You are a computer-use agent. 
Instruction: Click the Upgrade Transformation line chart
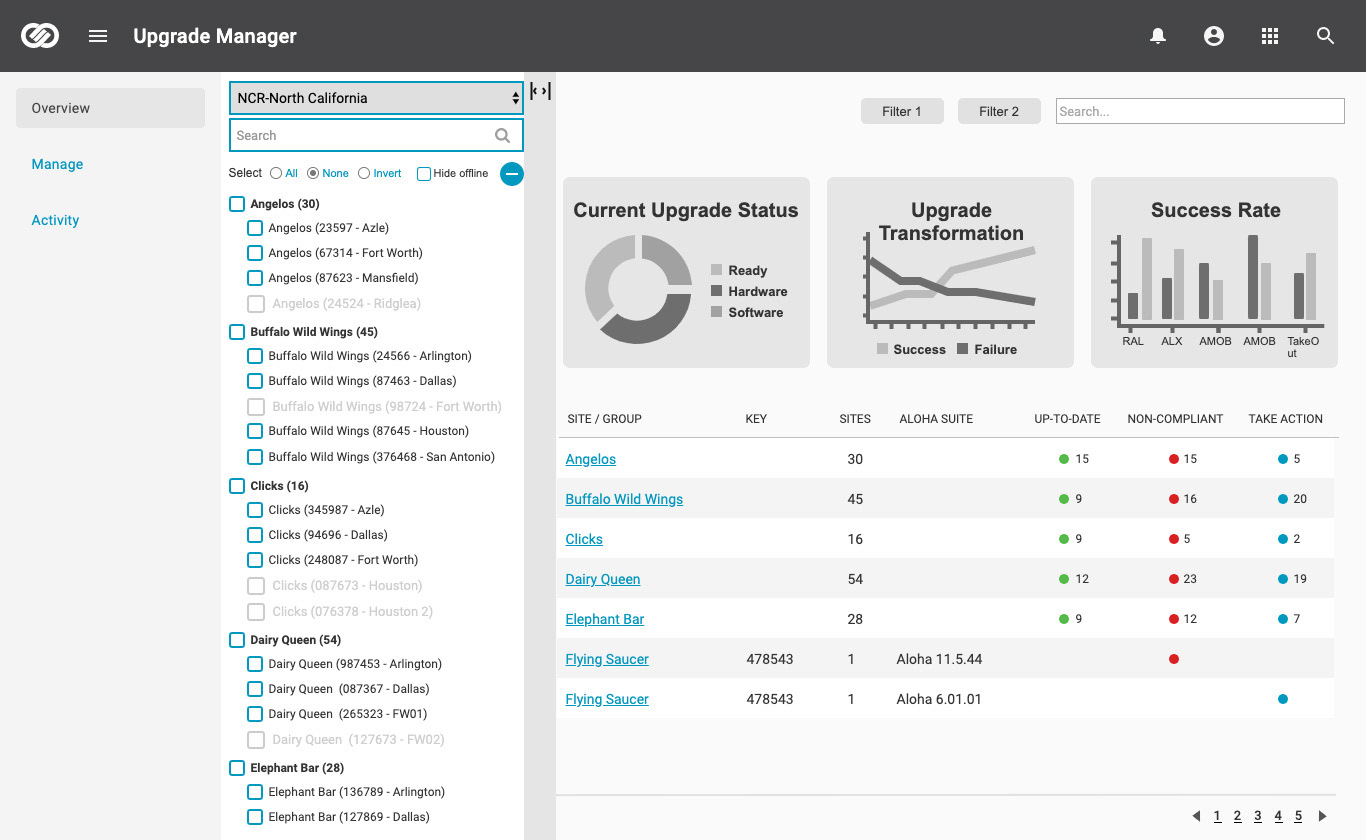tap(948, 281)
